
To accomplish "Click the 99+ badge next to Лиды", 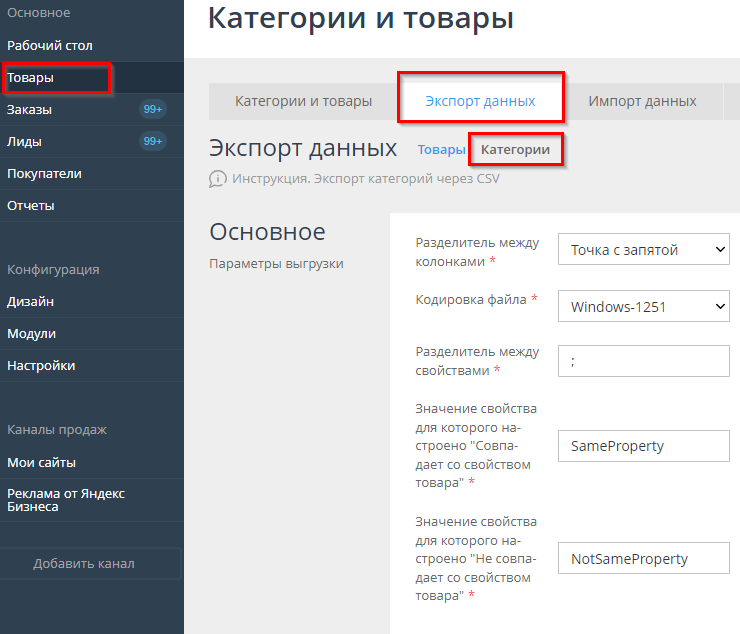I will coord(152,142).
